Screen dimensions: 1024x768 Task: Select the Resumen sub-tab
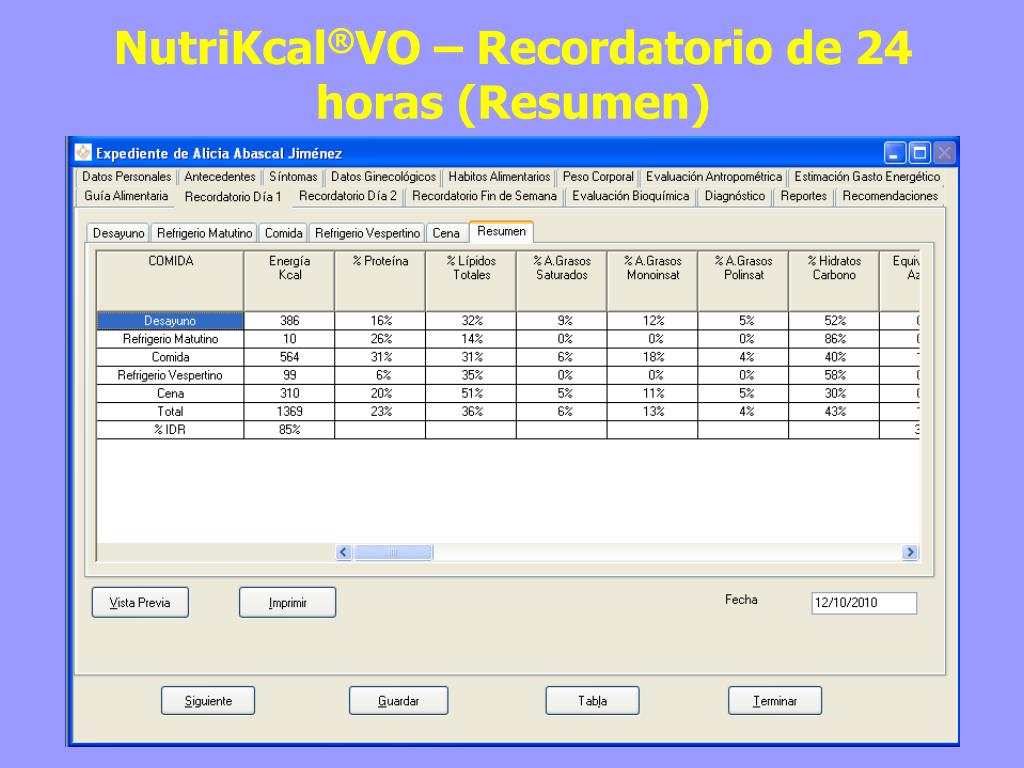[x=502, y=232]
